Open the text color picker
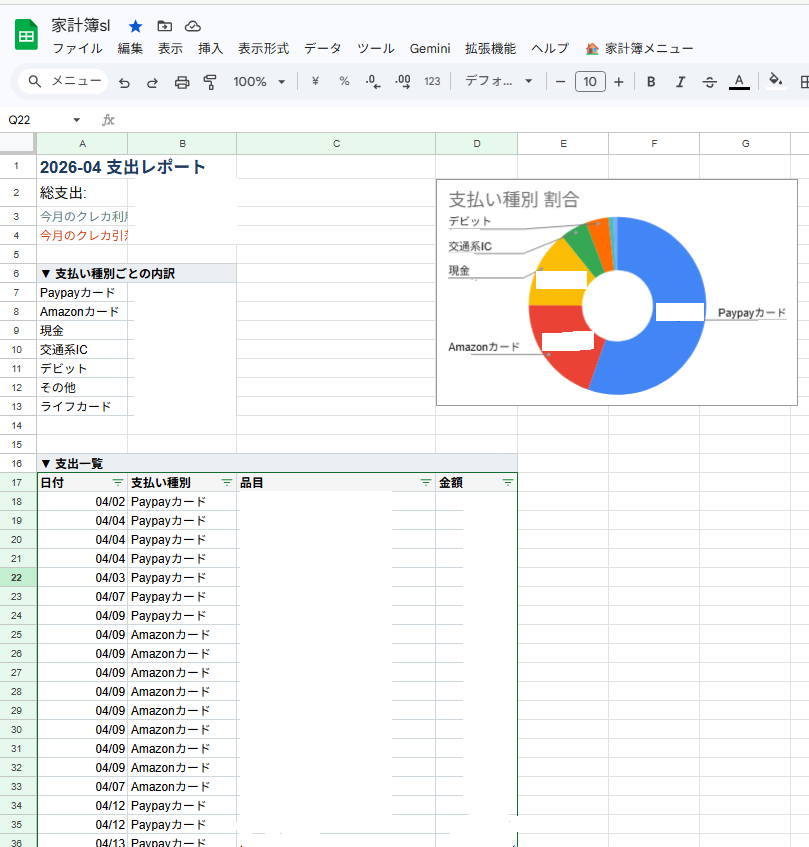 739,82
